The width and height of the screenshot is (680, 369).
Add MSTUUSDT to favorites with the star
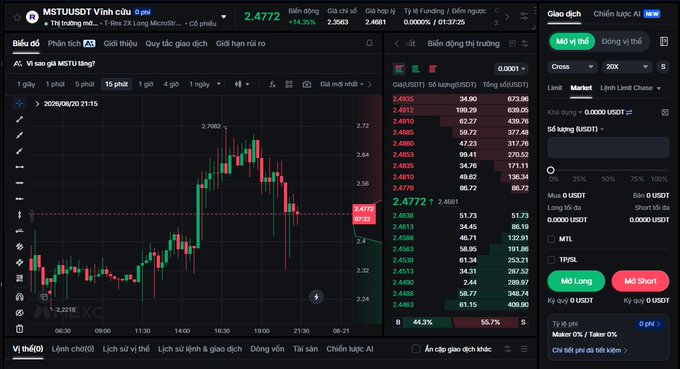click(17, 17)
